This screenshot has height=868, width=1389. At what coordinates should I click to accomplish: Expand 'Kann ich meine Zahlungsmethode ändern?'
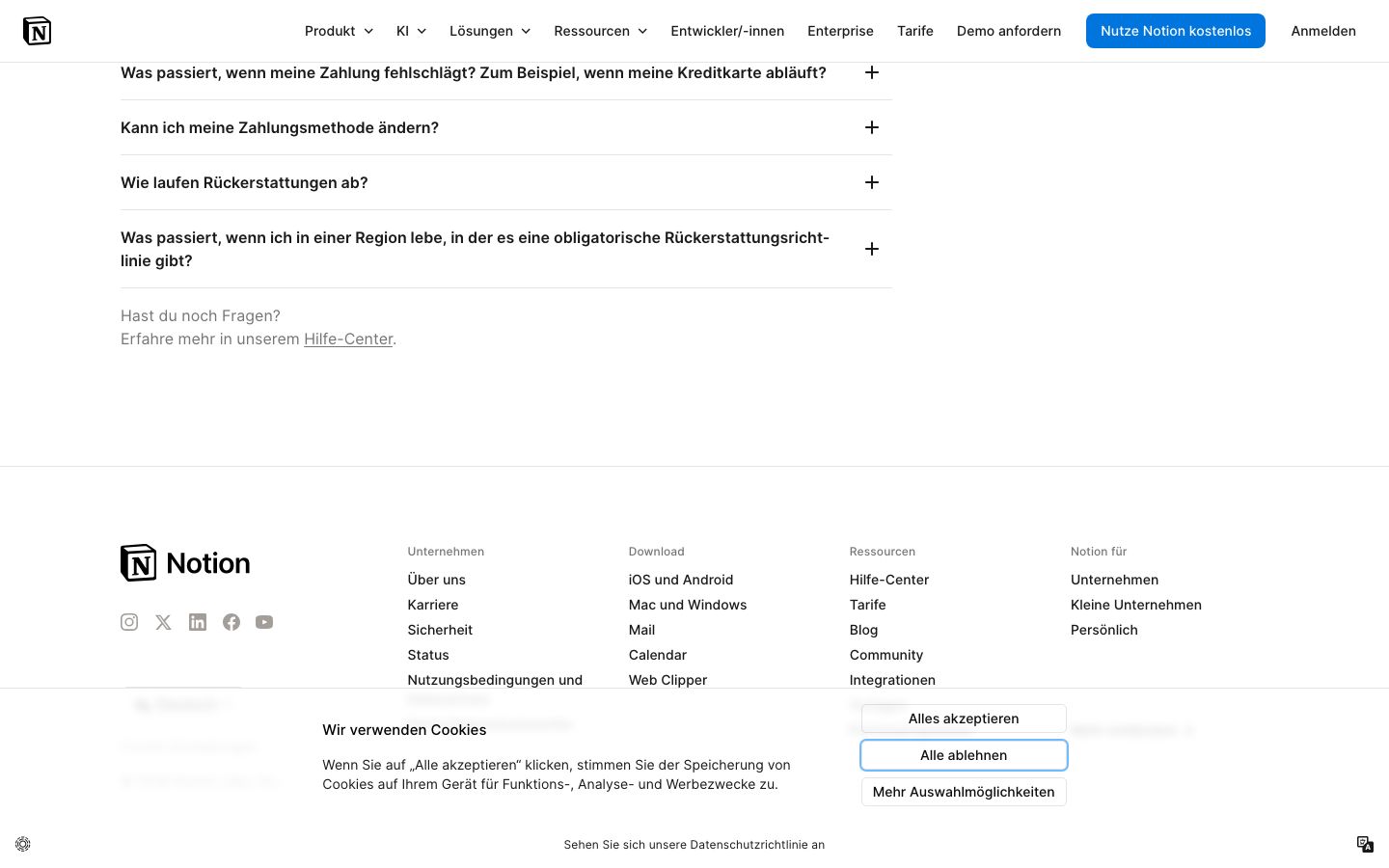(x=506, y=127)
